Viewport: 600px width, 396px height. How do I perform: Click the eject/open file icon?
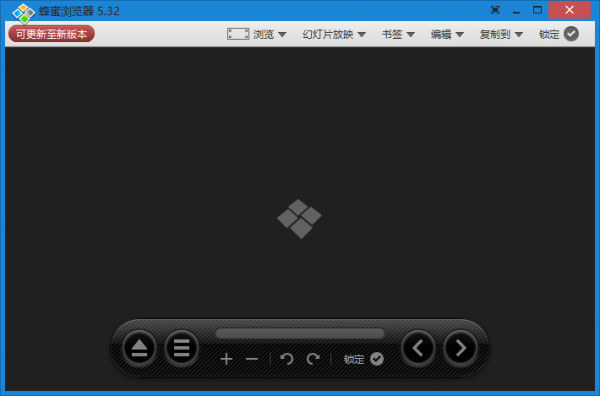pyautogui.click(x=139, y=348)
